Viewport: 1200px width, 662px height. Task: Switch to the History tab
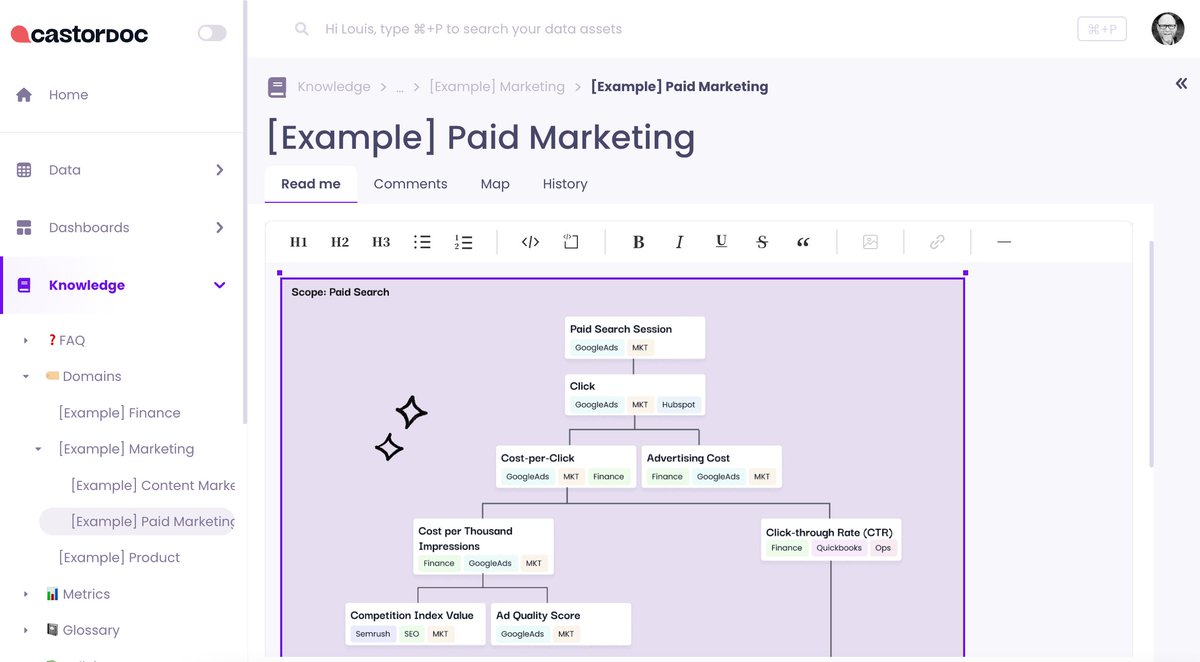pyautogui.click(x=565, y=184)
